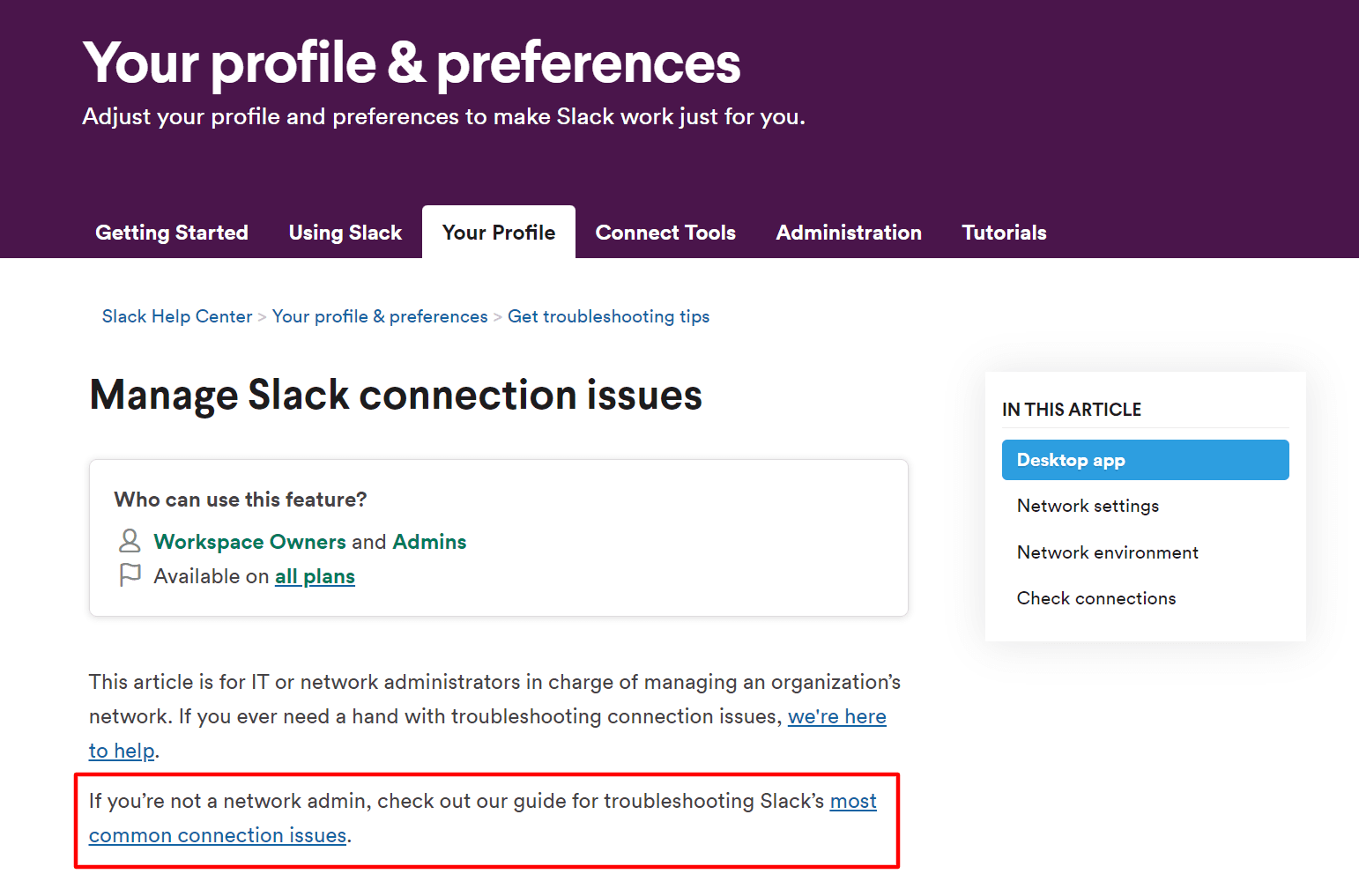
Task: Switch to the Using Slack tab
Action: coord(345,233)
